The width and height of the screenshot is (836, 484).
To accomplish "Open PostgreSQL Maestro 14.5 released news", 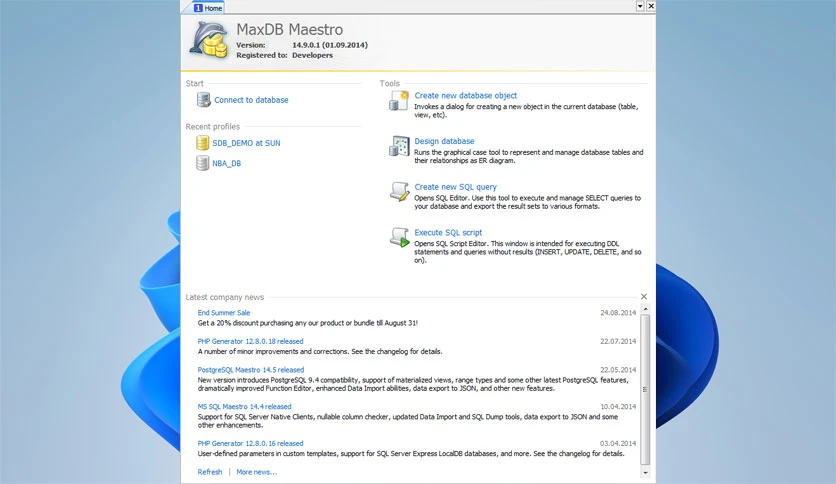I will (x=251, y=370).
